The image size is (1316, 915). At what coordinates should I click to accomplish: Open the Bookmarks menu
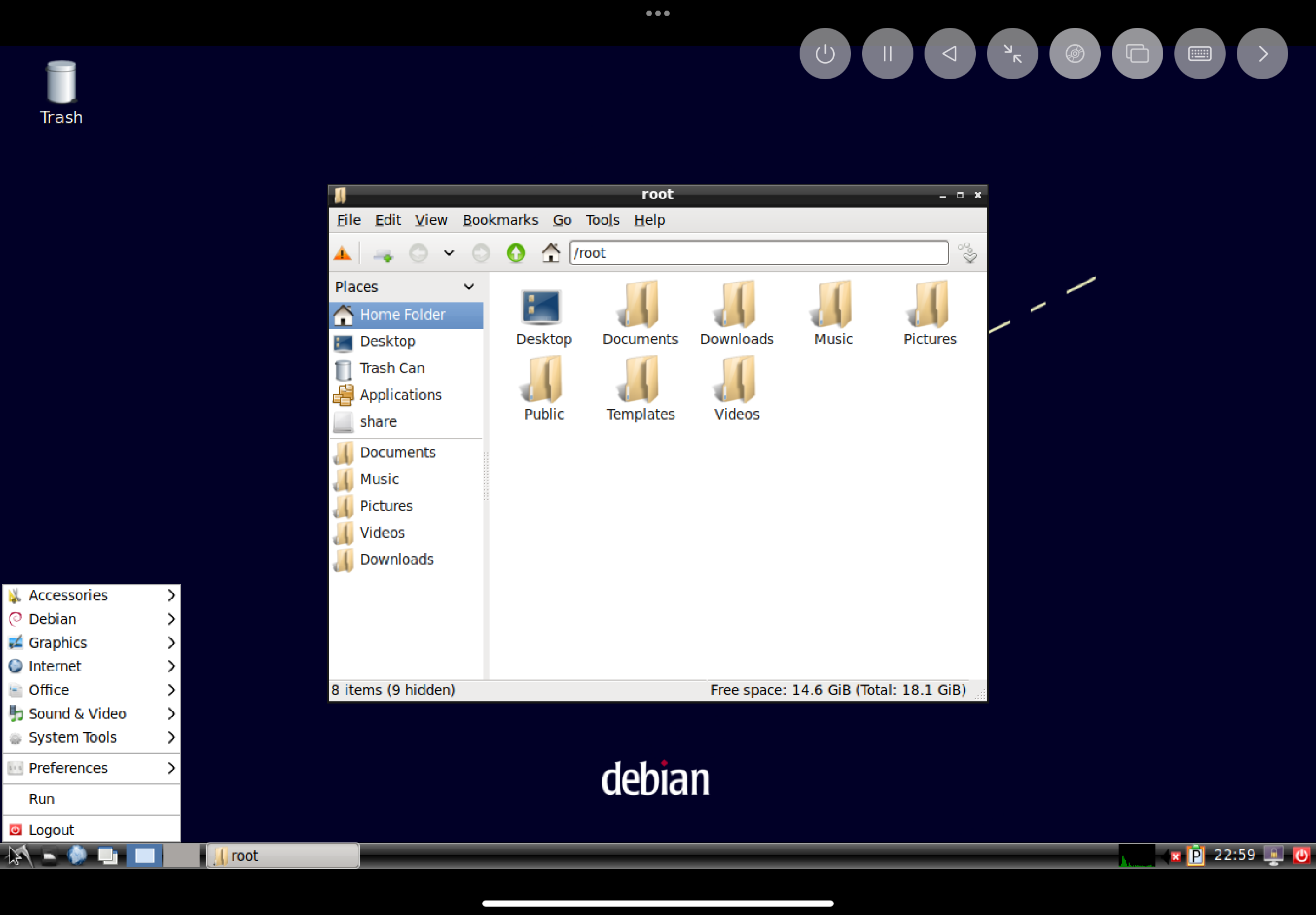(500, 220)
